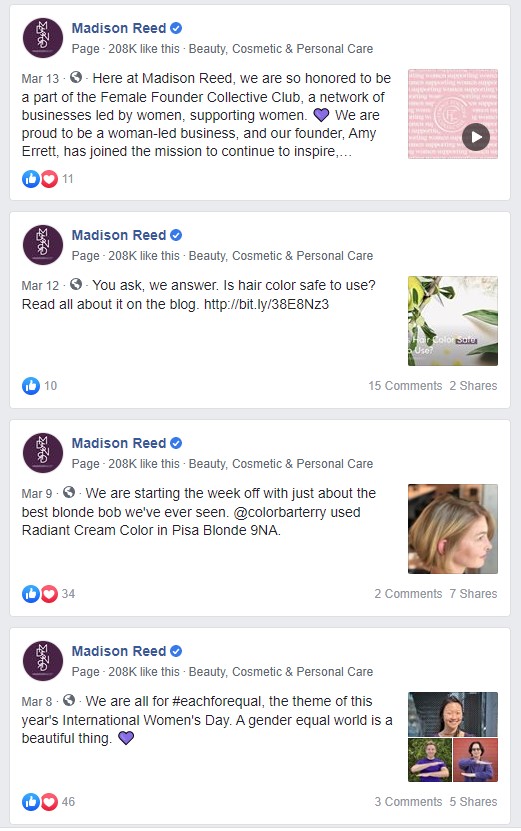Play the Female Founder Collective video
The image size is (521, 831).
475,137
